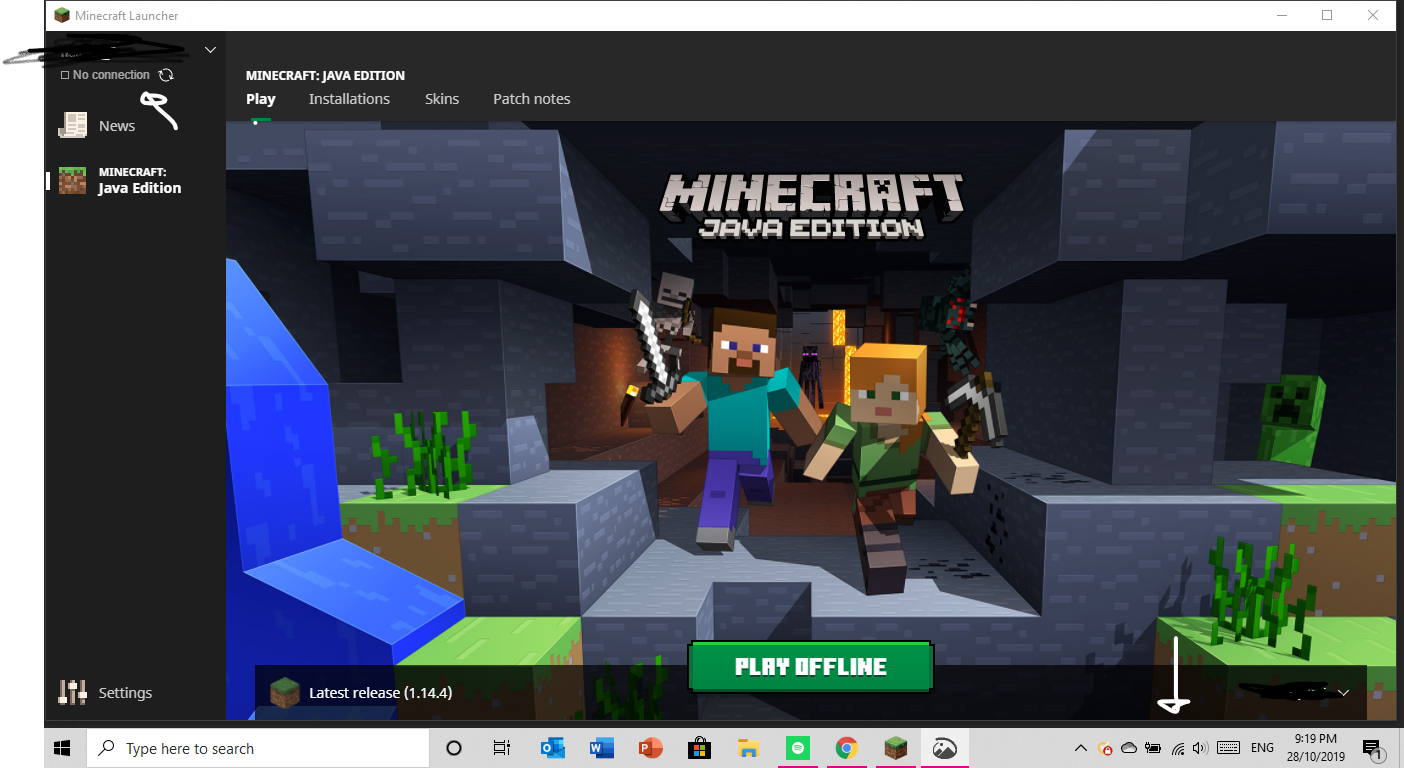Open the Latest release version selector
Viewport: 1404px width, 768px height.
(x=380, y=692)
